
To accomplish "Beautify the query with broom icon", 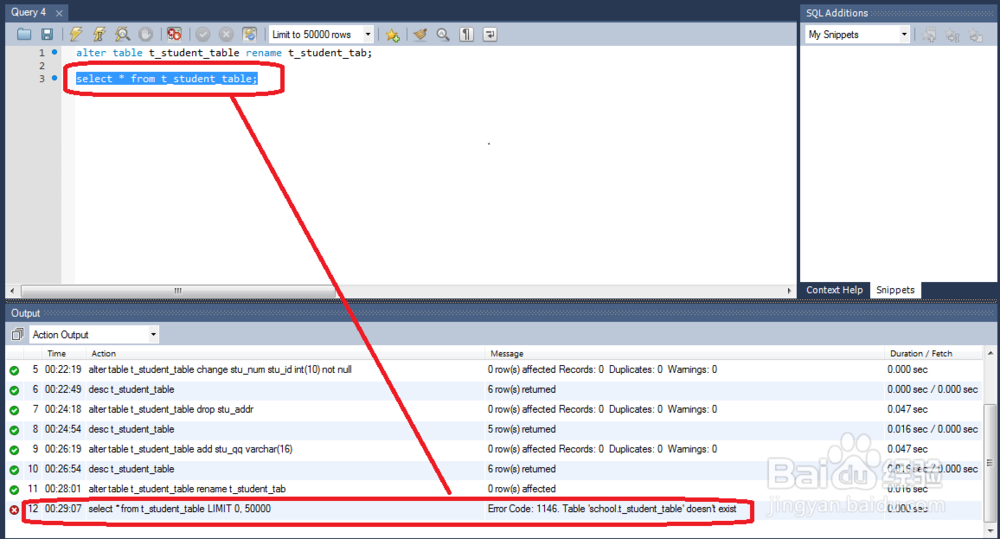I will (x=420, y=34).
